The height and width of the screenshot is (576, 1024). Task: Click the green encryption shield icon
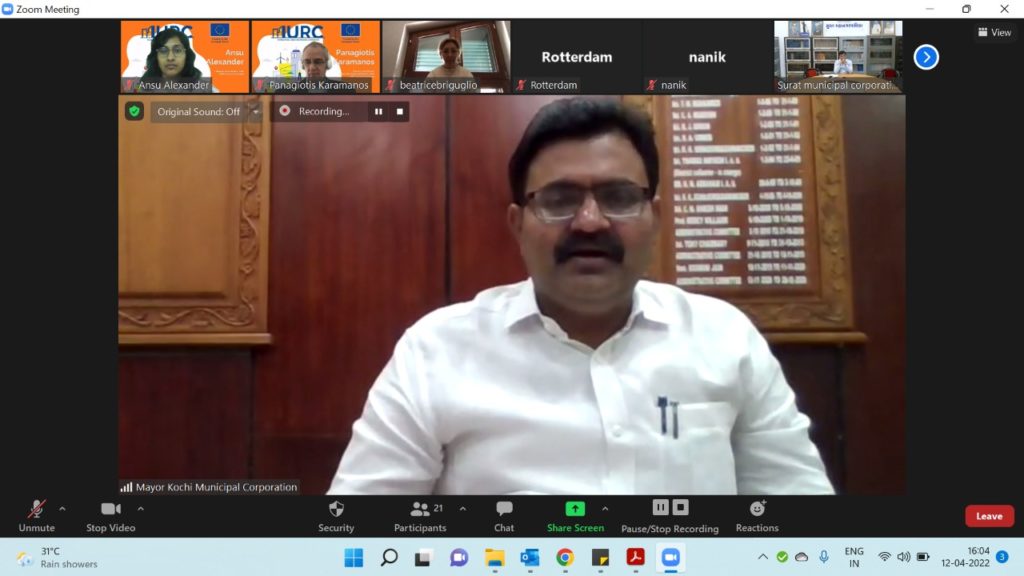(x=134, y=111)
